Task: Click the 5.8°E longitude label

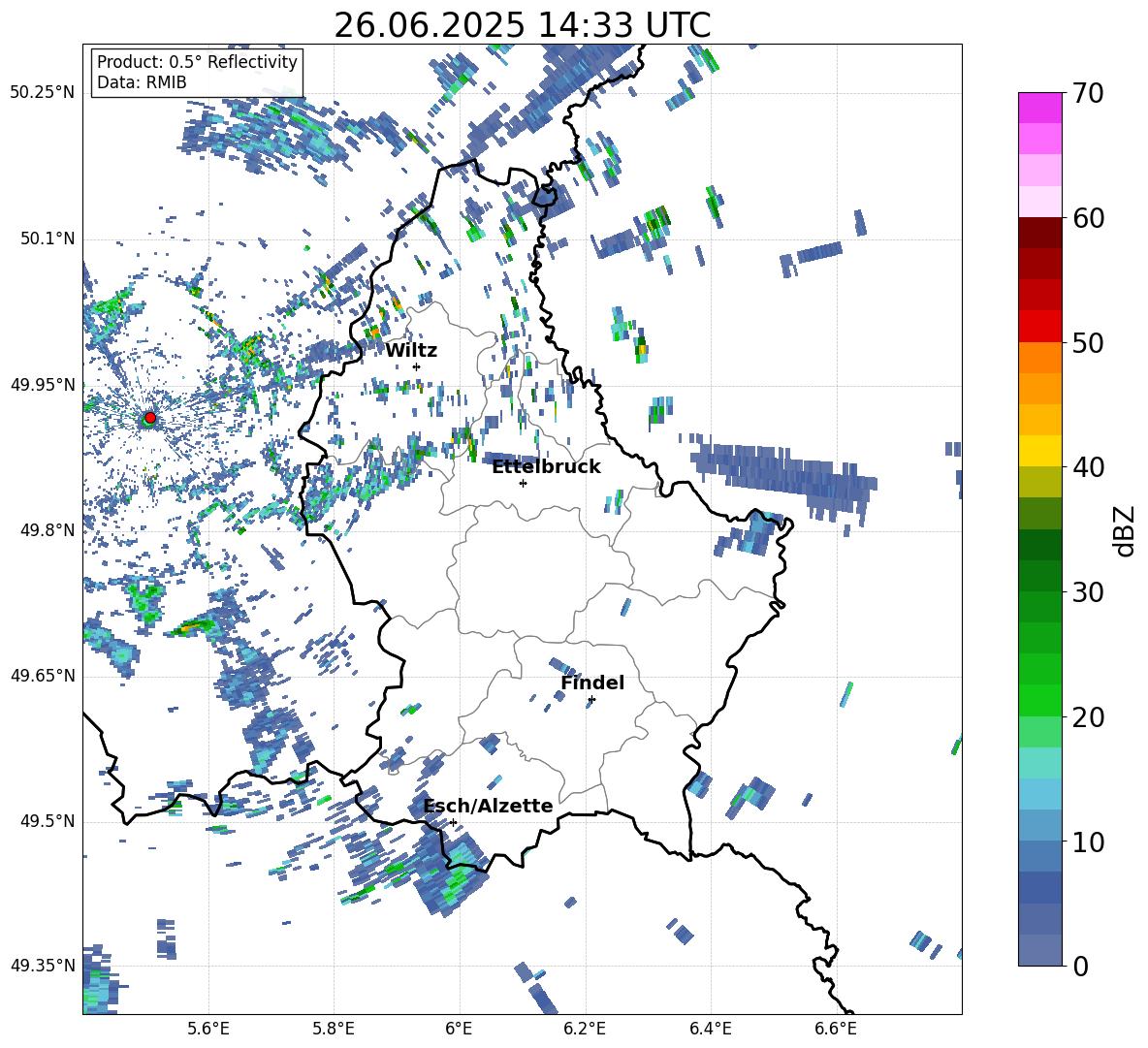Action: 334,1029
